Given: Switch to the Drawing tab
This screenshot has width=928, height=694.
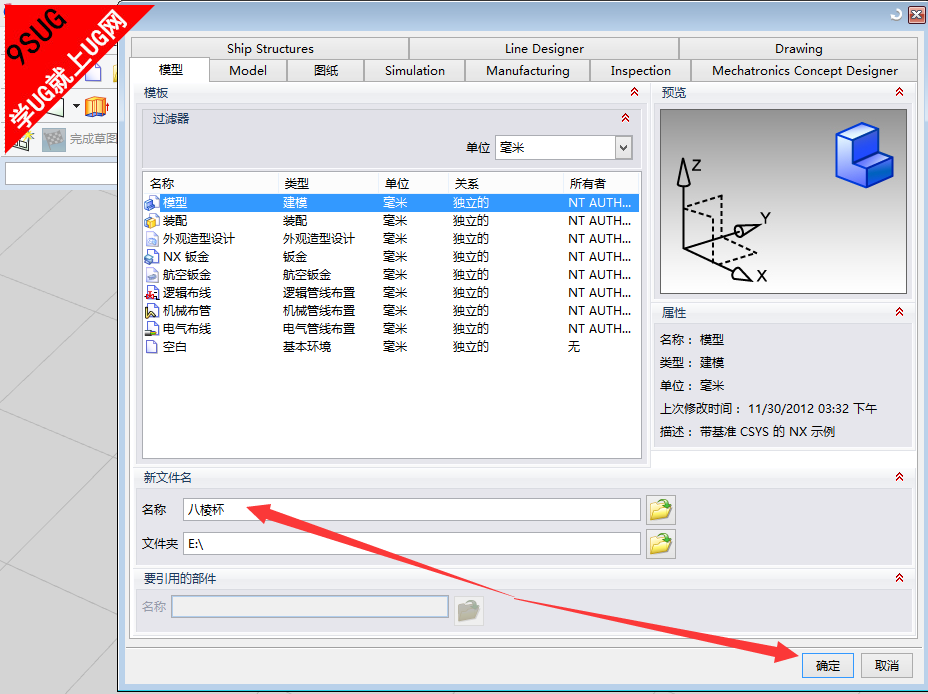Looking at the screenshot, I should [798, 49].
